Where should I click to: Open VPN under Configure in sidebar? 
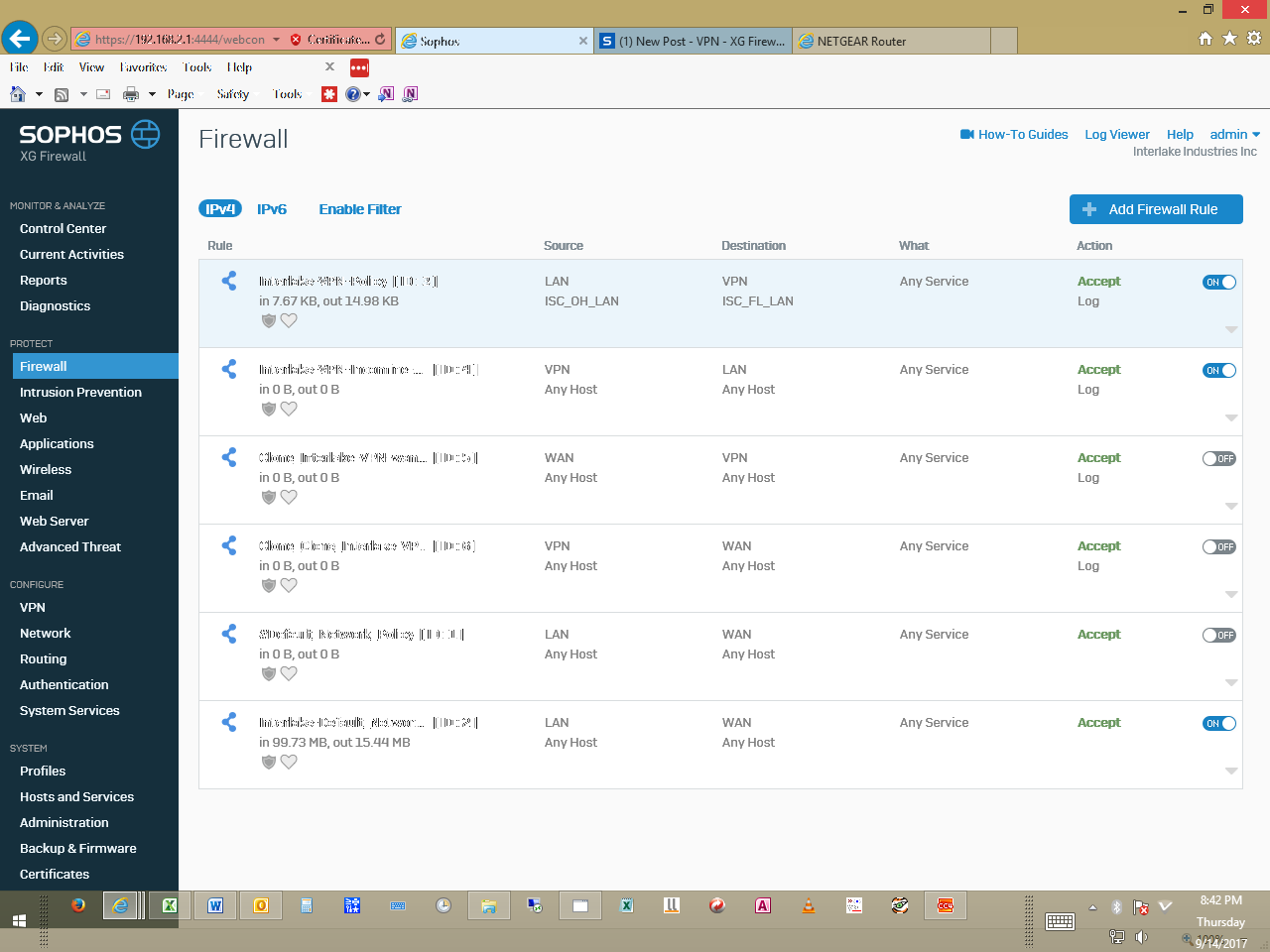tap(33, 607)
